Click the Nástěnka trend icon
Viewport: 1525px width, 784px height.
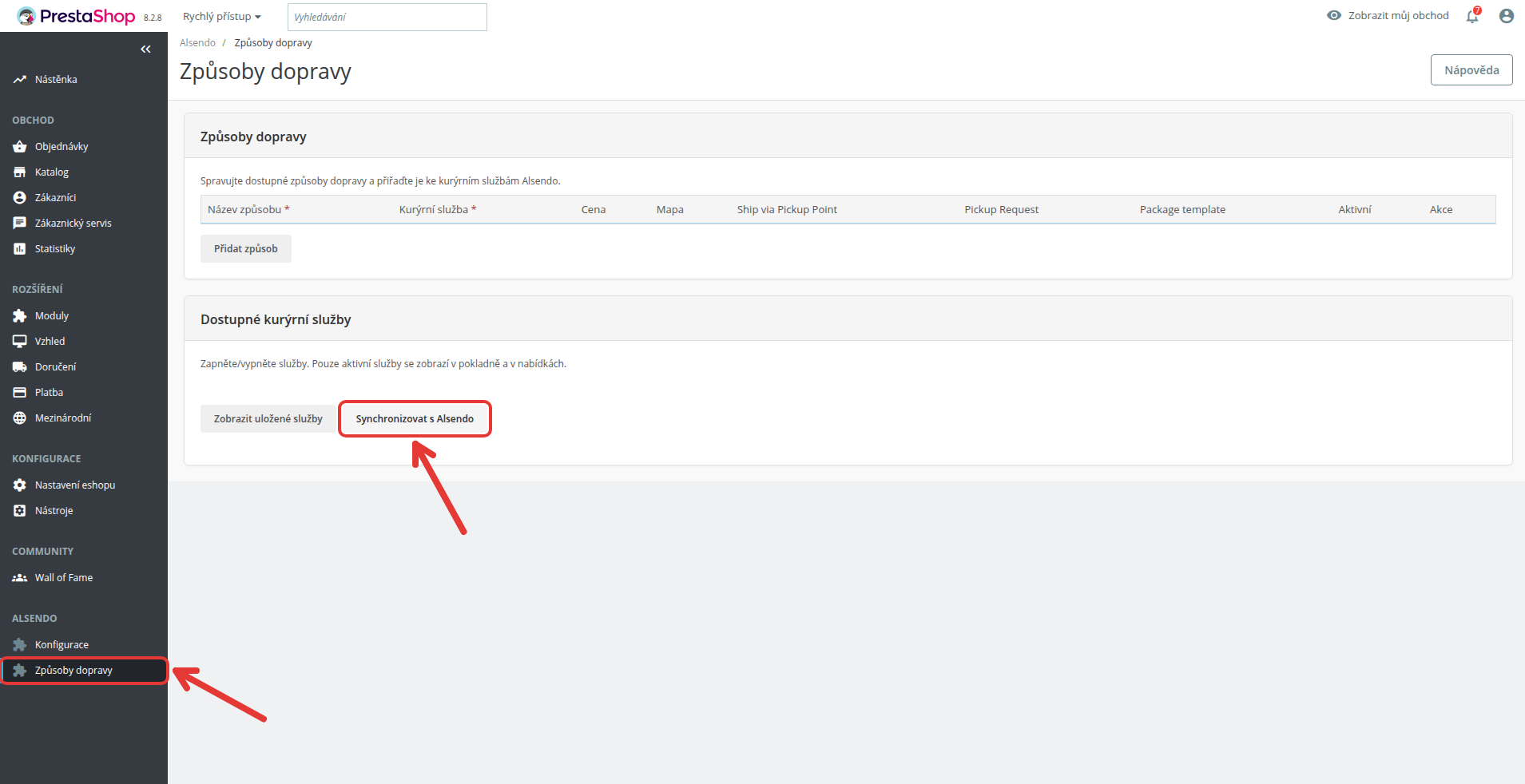coord(20,80)
